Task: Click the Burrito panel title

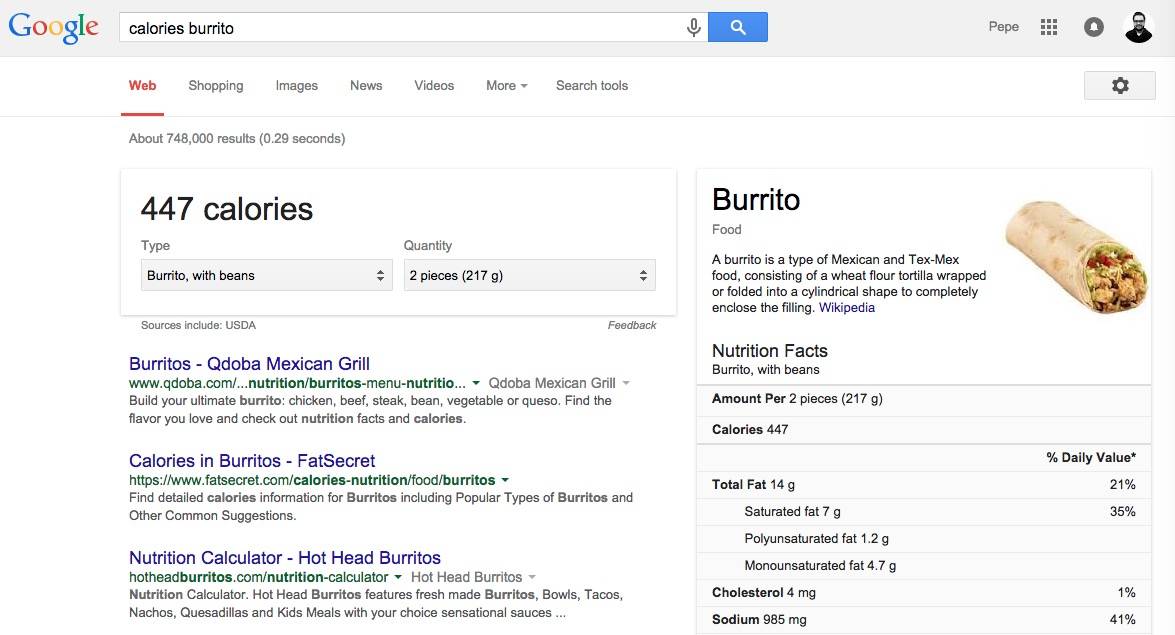Action: pyautogui.click(x=756, y=200)
